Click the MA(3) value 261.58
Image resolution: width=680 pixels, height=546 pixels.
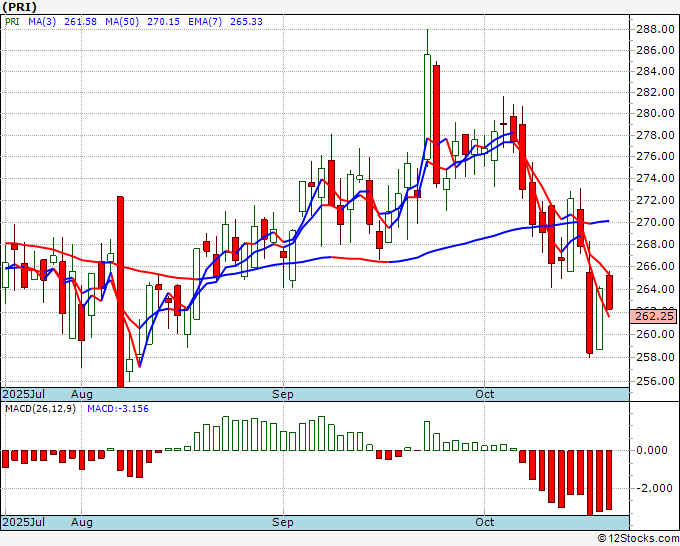click(x=80, y=22)
